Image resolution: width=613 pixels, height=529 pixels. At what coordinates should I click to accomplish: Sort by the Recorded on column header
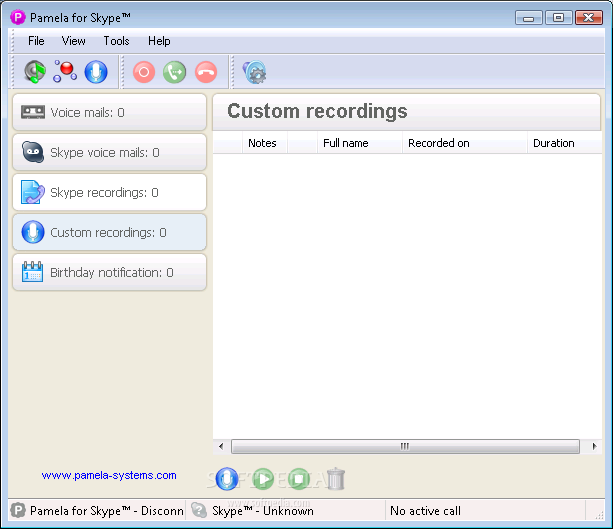tap(465, 143)
